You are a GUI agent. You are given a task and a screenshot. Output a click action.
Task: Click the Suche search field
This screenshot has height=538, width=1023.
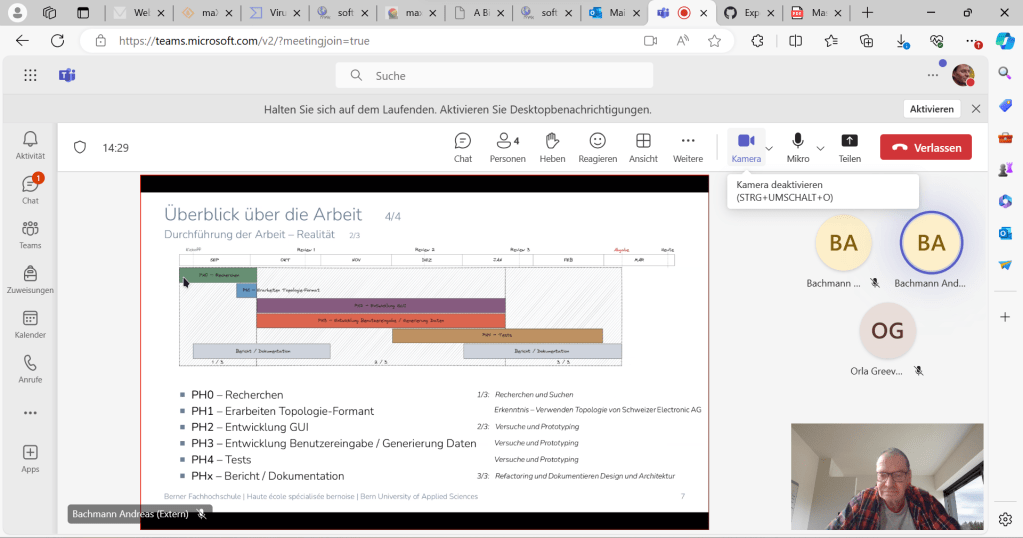495,76
